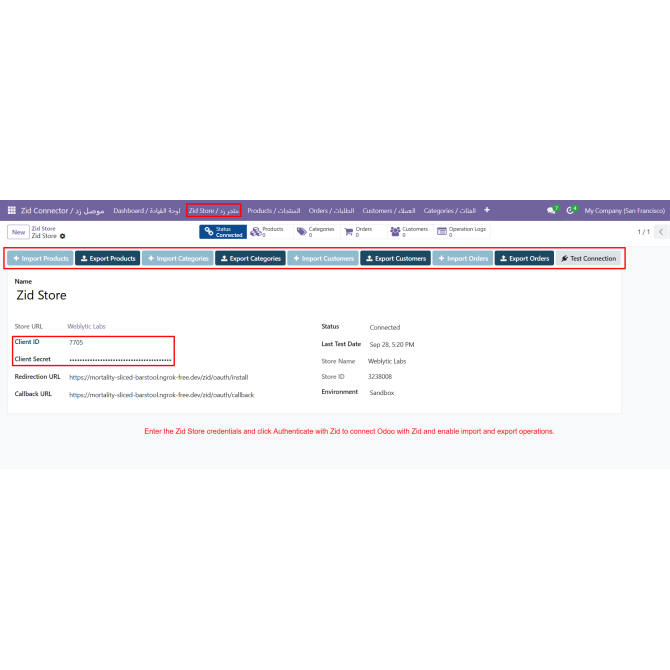Open the Categories tag stat button
Image resolution: width=670 pixels, height=670 pixels.
pyautogui.click(x=317, y=232)
